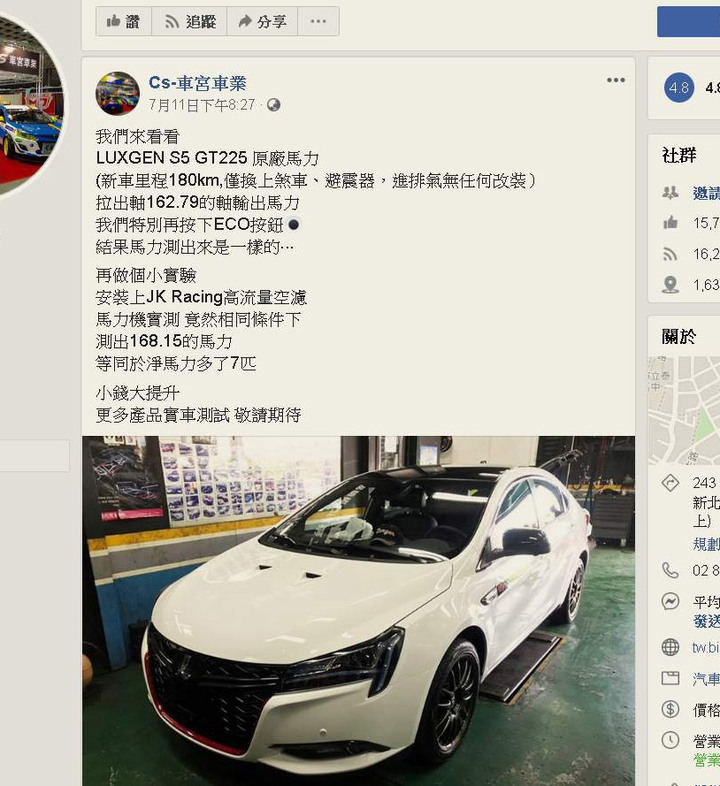Open the tw.bi website link
The height and width of the screenshot is (786, 720).
pyautogui.click(x=706, y=647)
